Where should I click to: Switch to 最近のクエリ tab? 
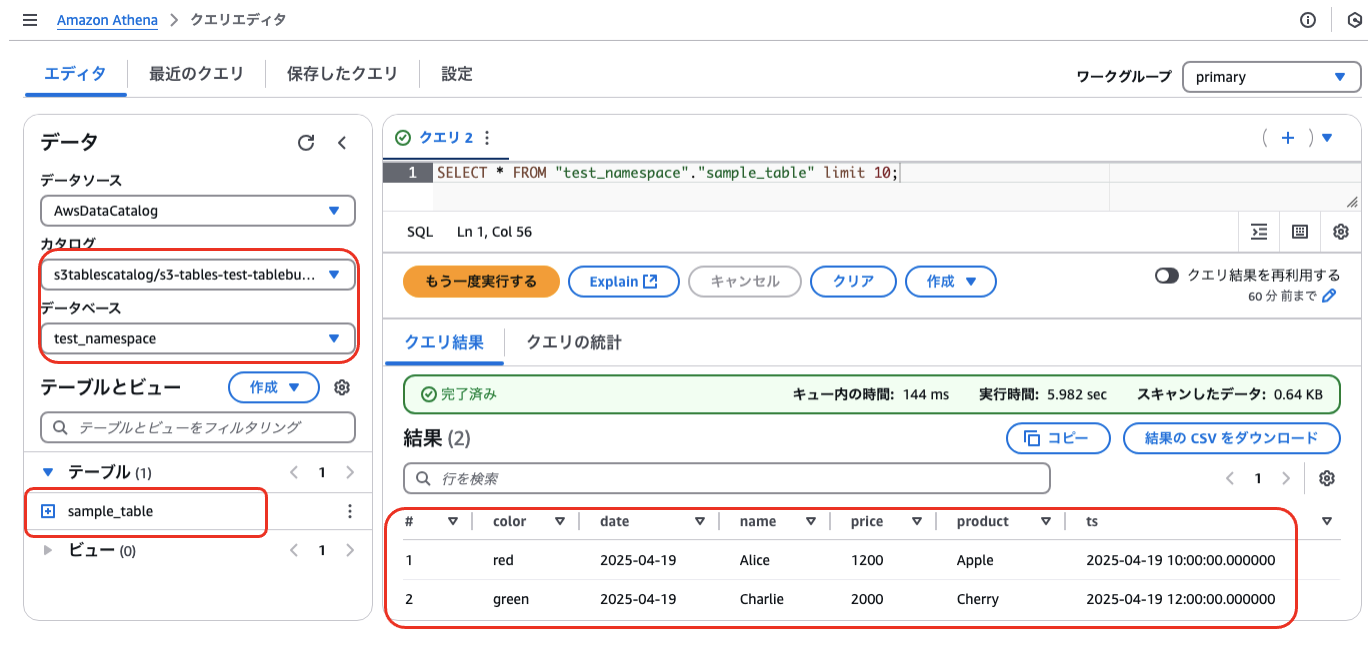coord(196,74)
